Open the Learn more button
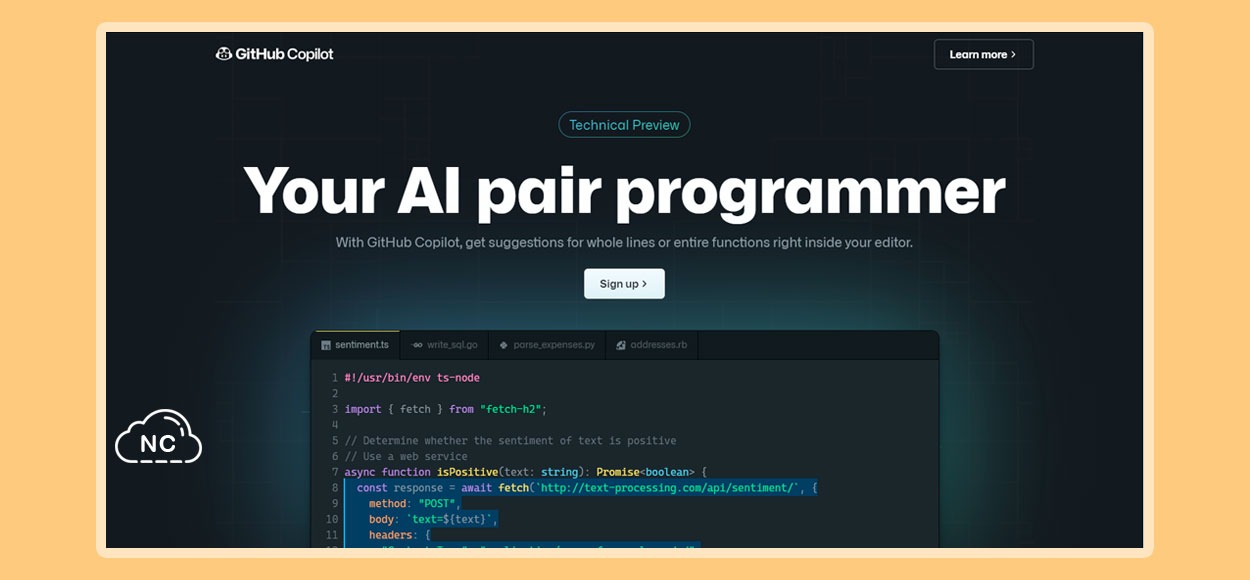The image size is (1250, 580). tap(983, 54)
